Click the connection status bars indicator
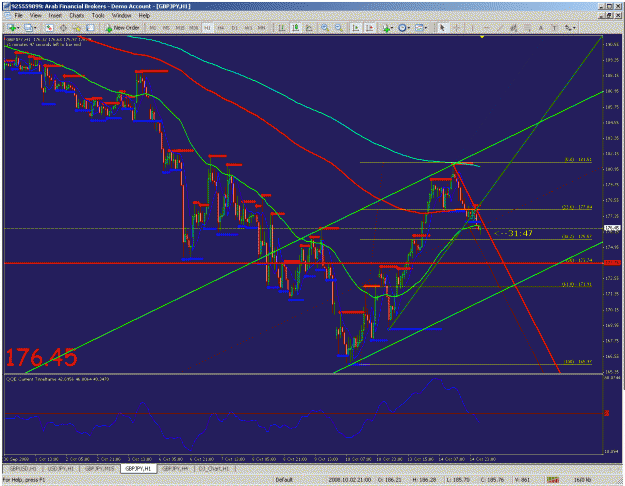625x486 pixels. tap(552, 480)
